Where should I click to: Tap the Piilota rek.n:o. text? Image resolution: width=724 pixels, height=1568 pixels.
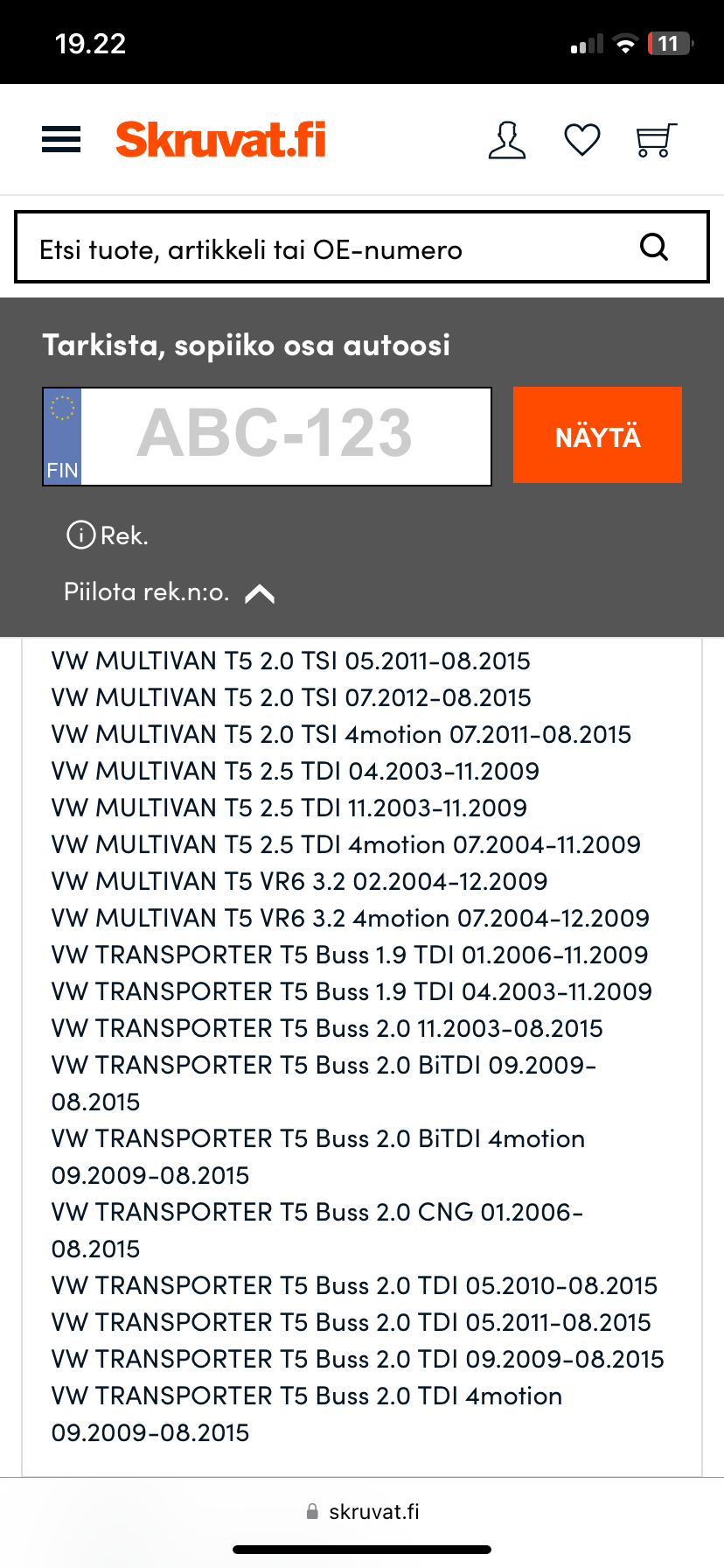pos(146,592)
